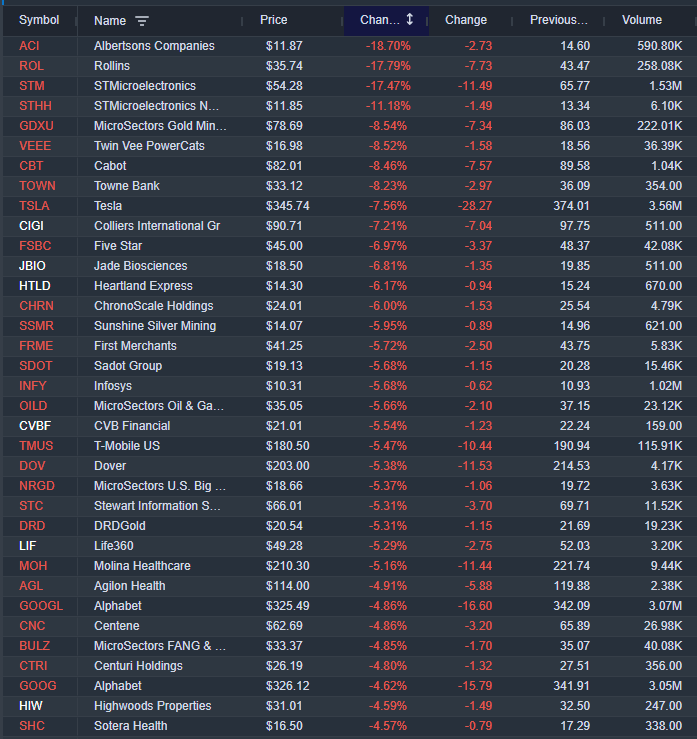The height and width of the screenshot is (739, 697).
Task: Select the CVB Financial name cell
Action: coord(132,426)
